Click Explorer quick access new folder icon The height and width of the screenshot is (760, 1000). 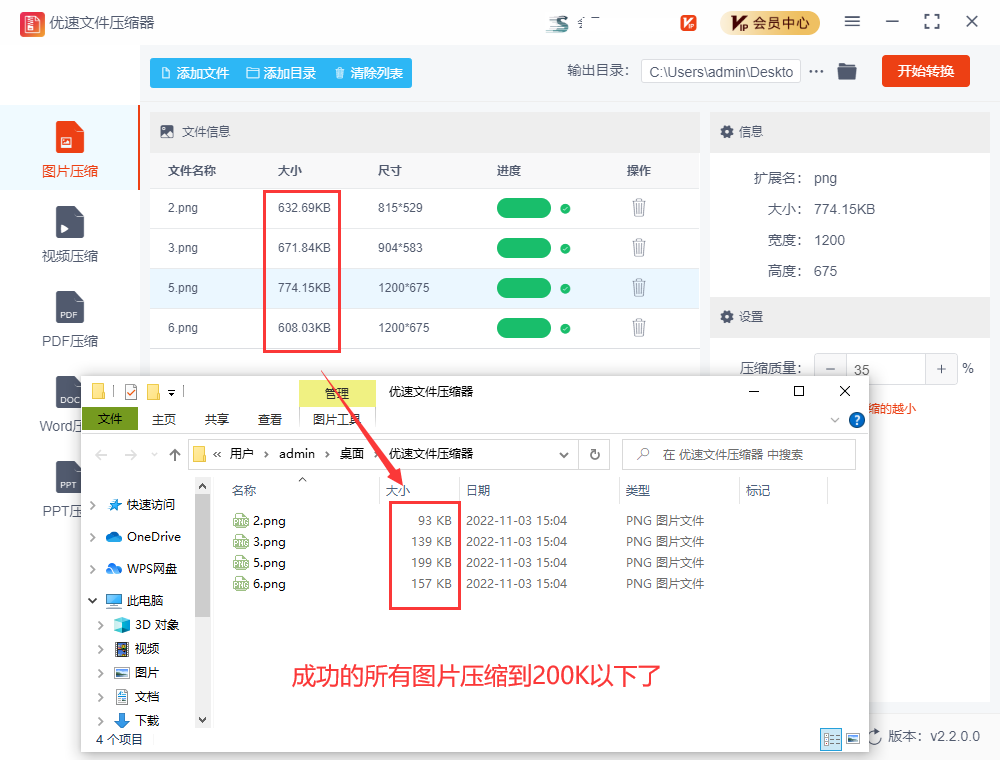coord(154,391)
